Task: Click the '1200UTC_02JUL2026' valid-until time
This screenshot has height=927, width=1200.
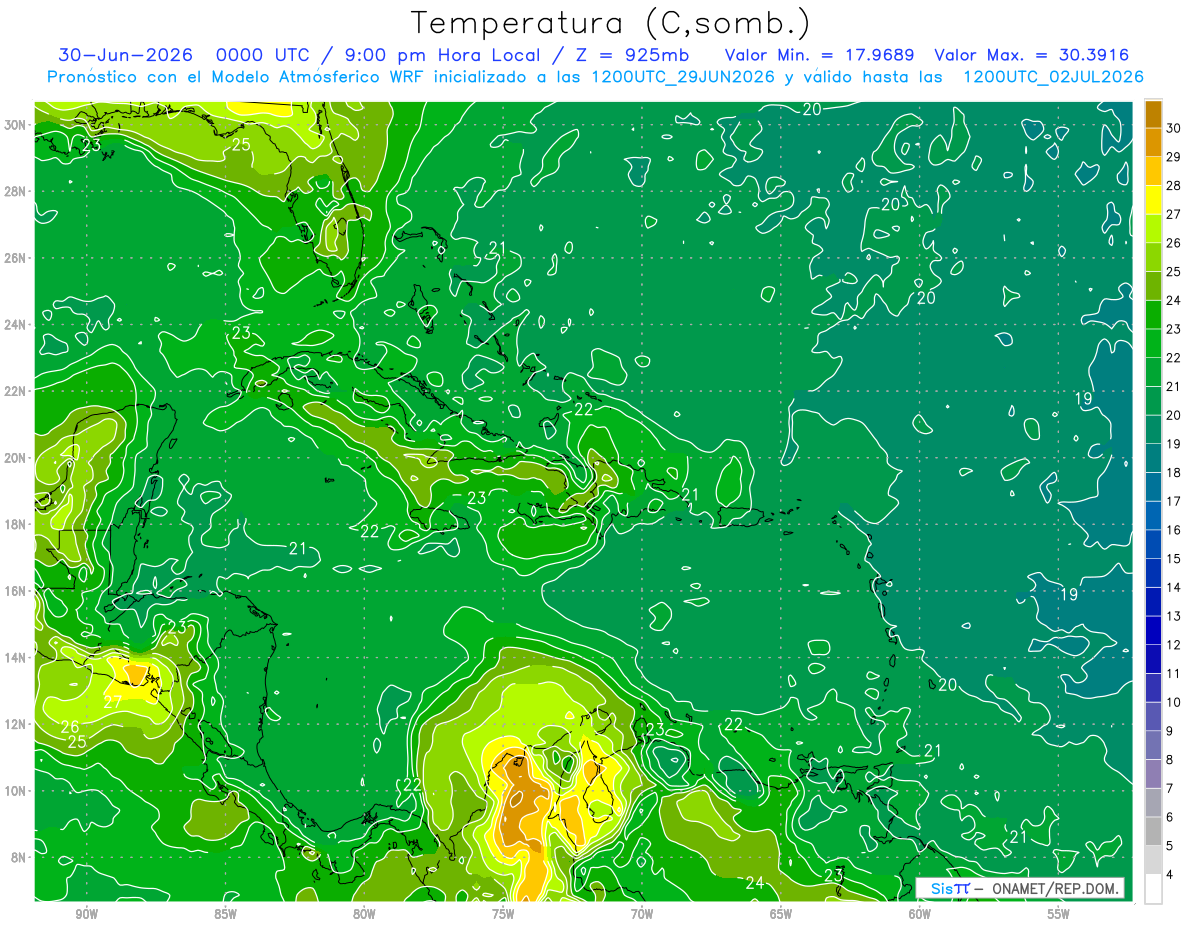Action: point(1054,77)
